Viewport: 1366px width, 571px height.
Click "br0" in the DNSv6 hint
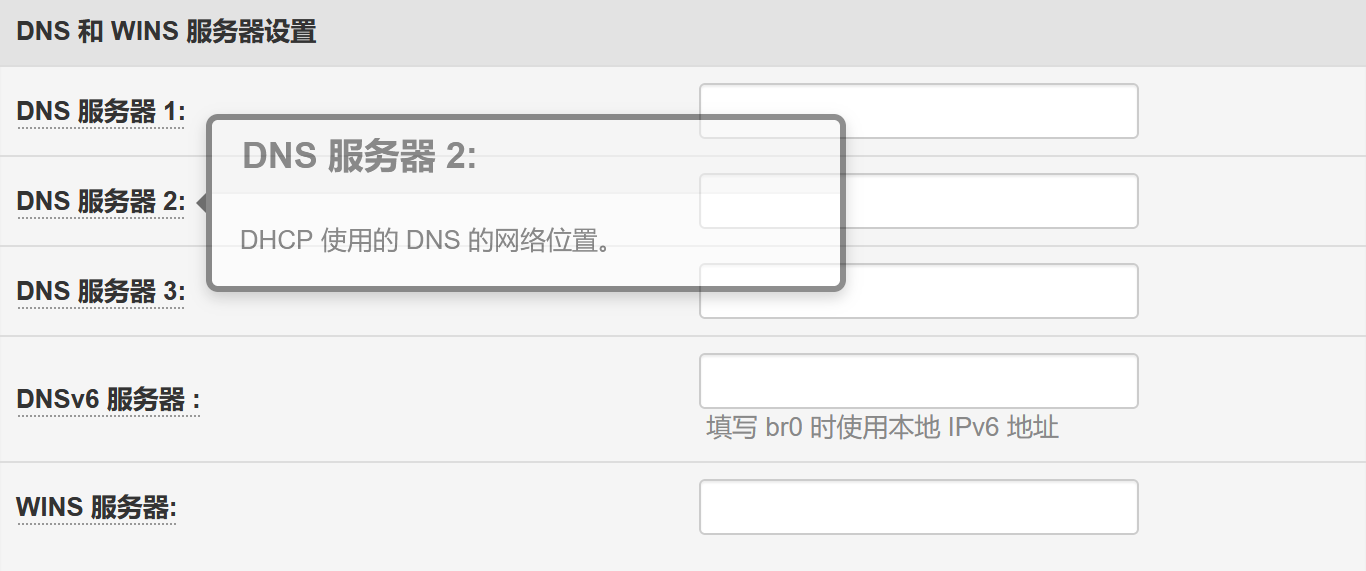pos(785,428)
